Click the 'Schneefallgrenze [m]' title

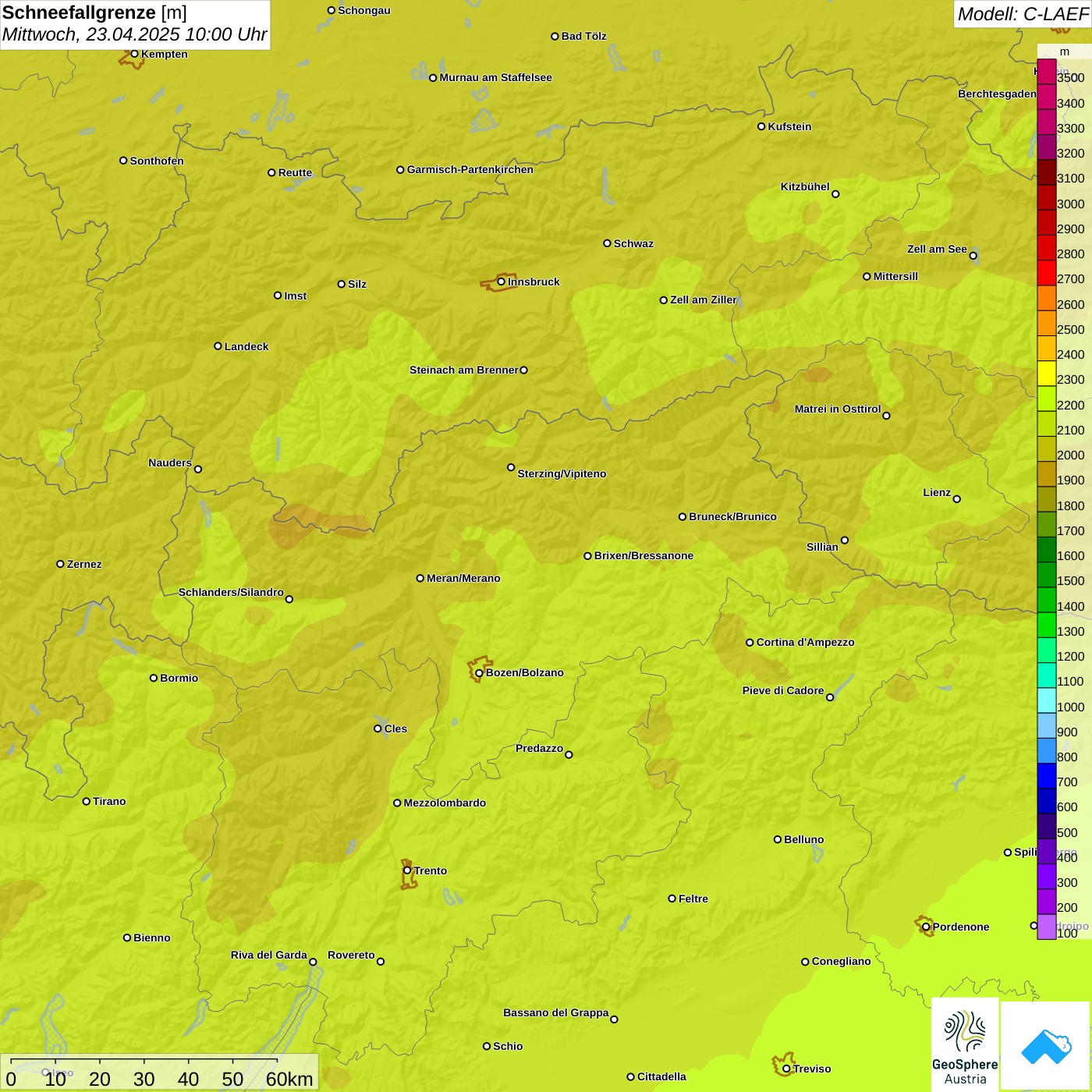click(x=94, y=12)
